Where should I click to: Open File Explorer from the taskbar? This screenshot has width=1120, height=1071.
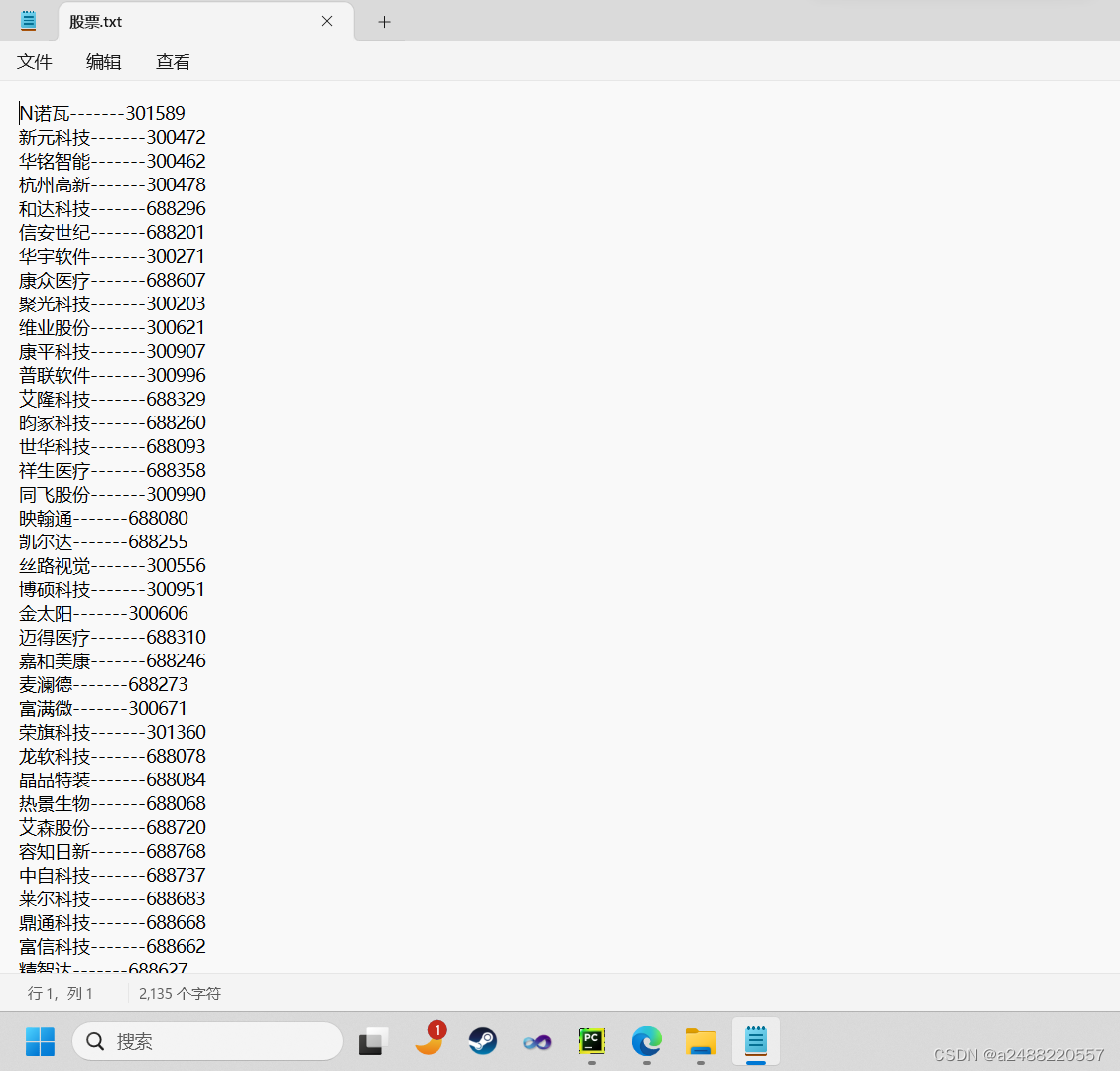click(x=700, y=1041)
